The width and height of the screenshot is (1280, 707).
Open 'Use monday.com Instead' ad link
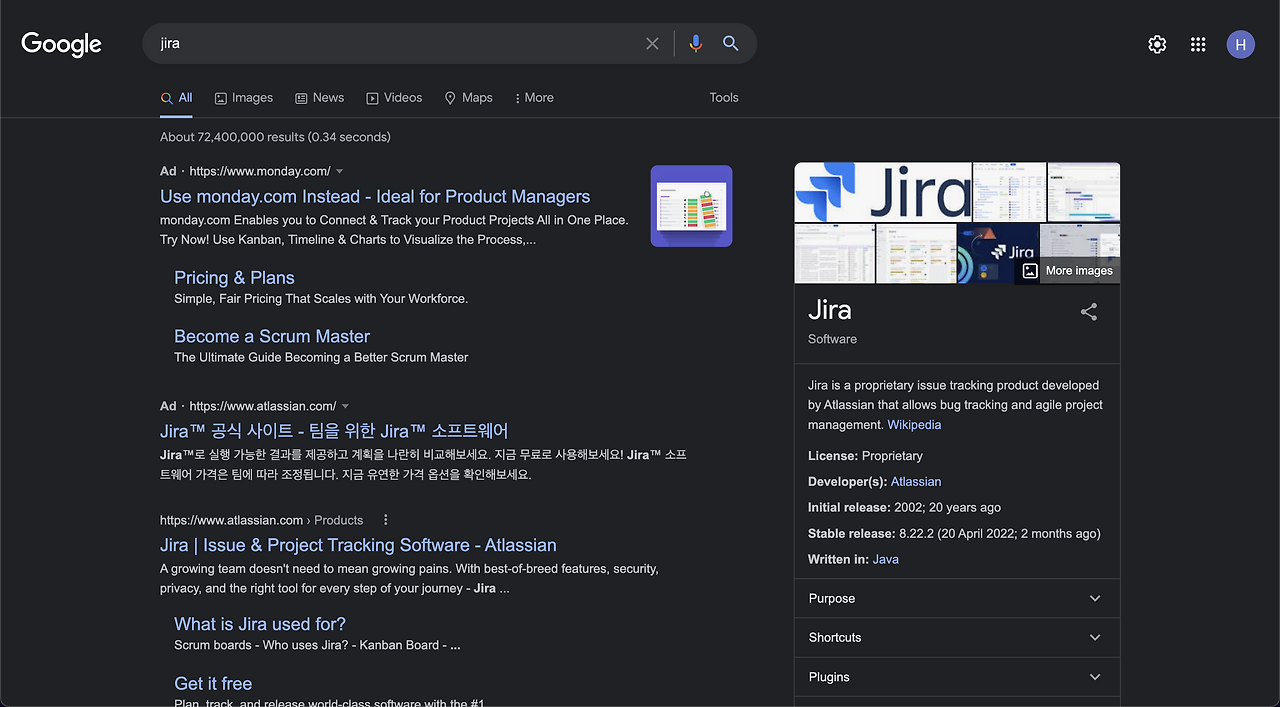point(375,197)
